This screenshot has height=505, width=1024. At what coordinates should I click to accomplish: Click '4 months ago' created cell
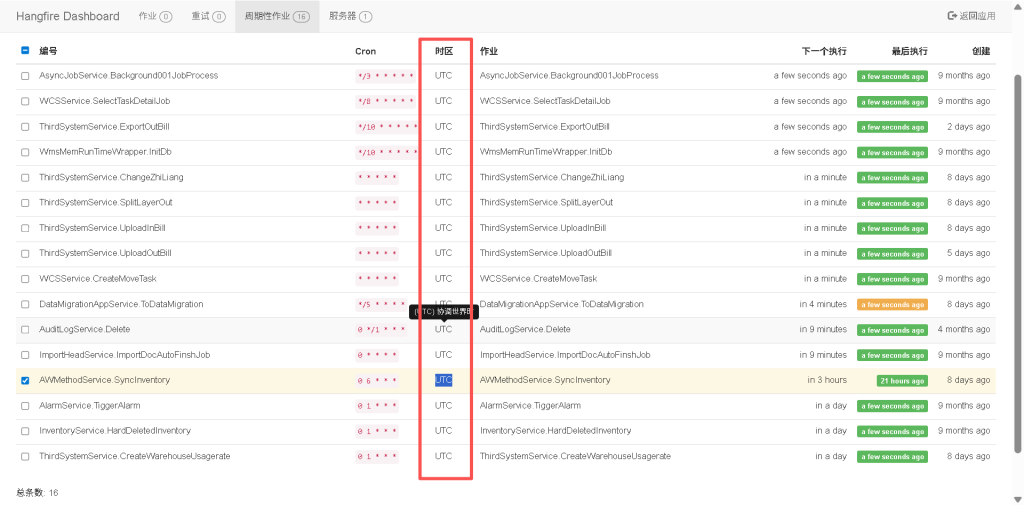[x=964, y=330]
